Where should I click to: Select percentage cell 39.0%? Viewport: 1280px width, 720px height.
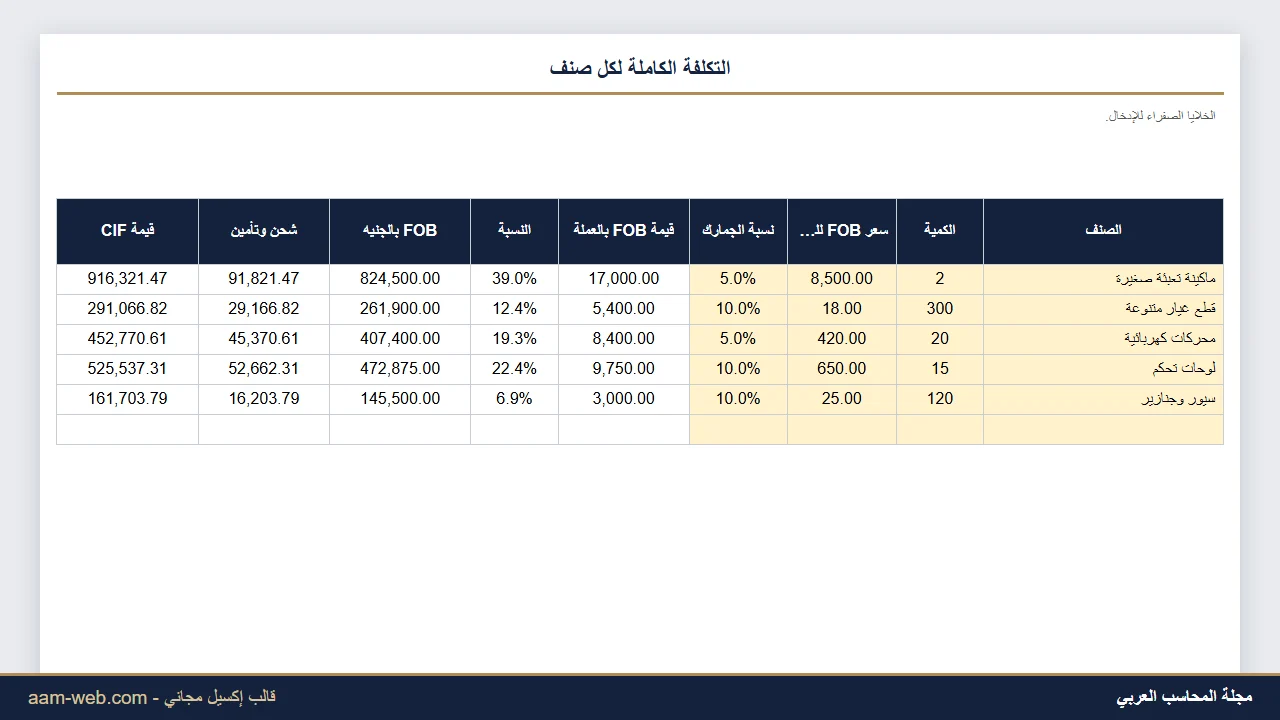pyautogui.click(x=514, y=279)
